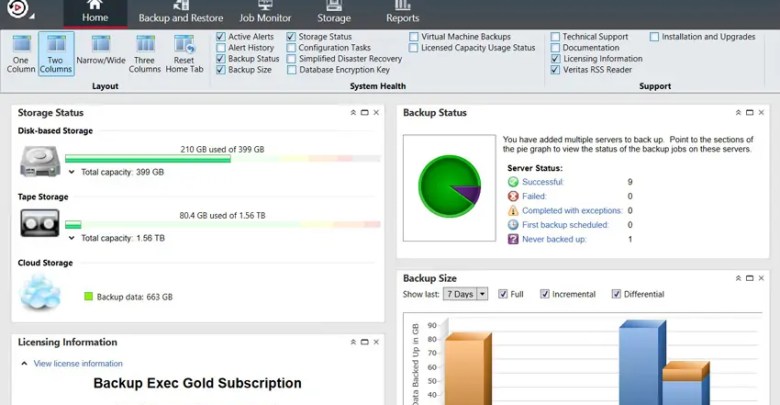This screenshot has width=780, height=405.
Task: Expand tape total capacity 1.56 TB details
Action: click(72, 238)
